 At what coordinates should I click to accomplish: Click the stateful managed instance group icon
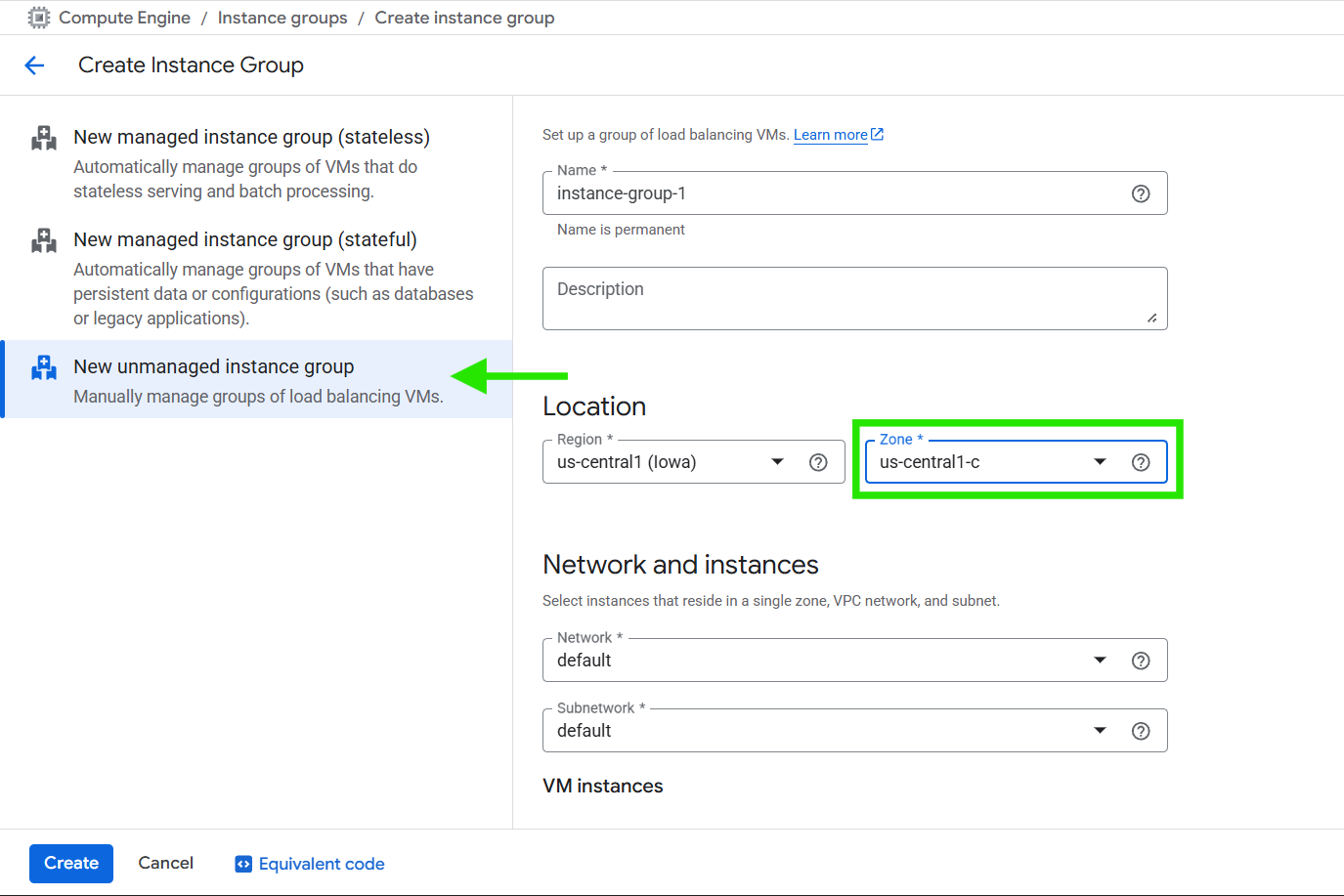click(44, 240)
